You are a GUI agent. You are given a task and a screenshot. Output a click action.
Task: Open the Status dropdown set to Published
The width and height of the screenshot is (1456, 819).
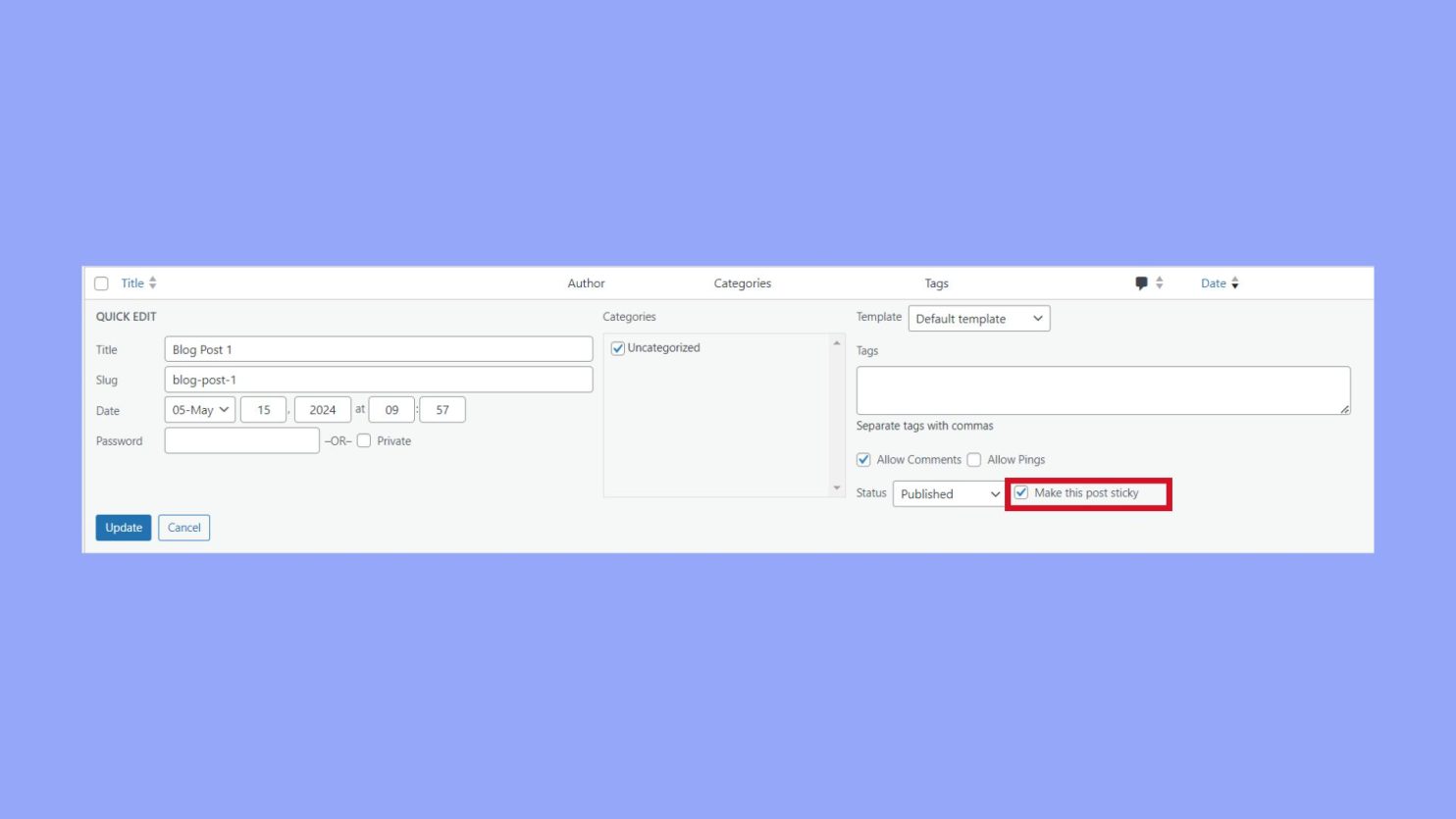[947, 493]
